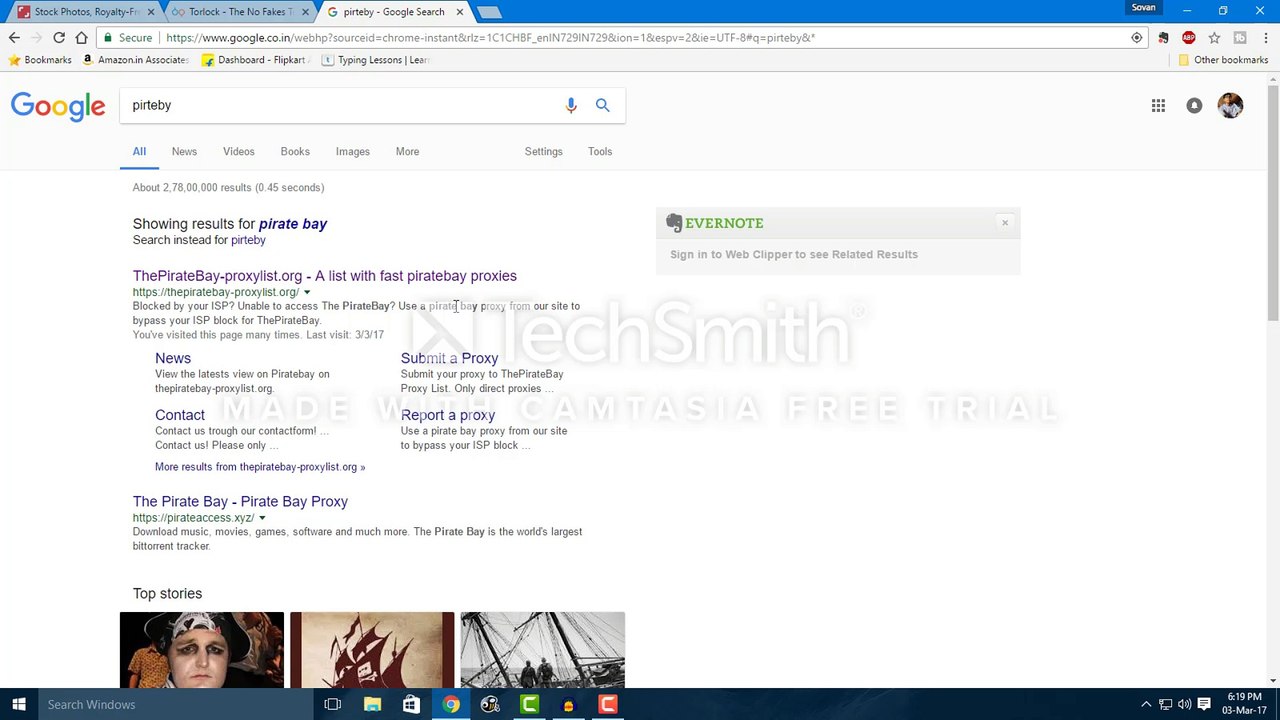Switch to the Stock Photos browser tab
1280x720 pixels.
click(x=87, y=12)
